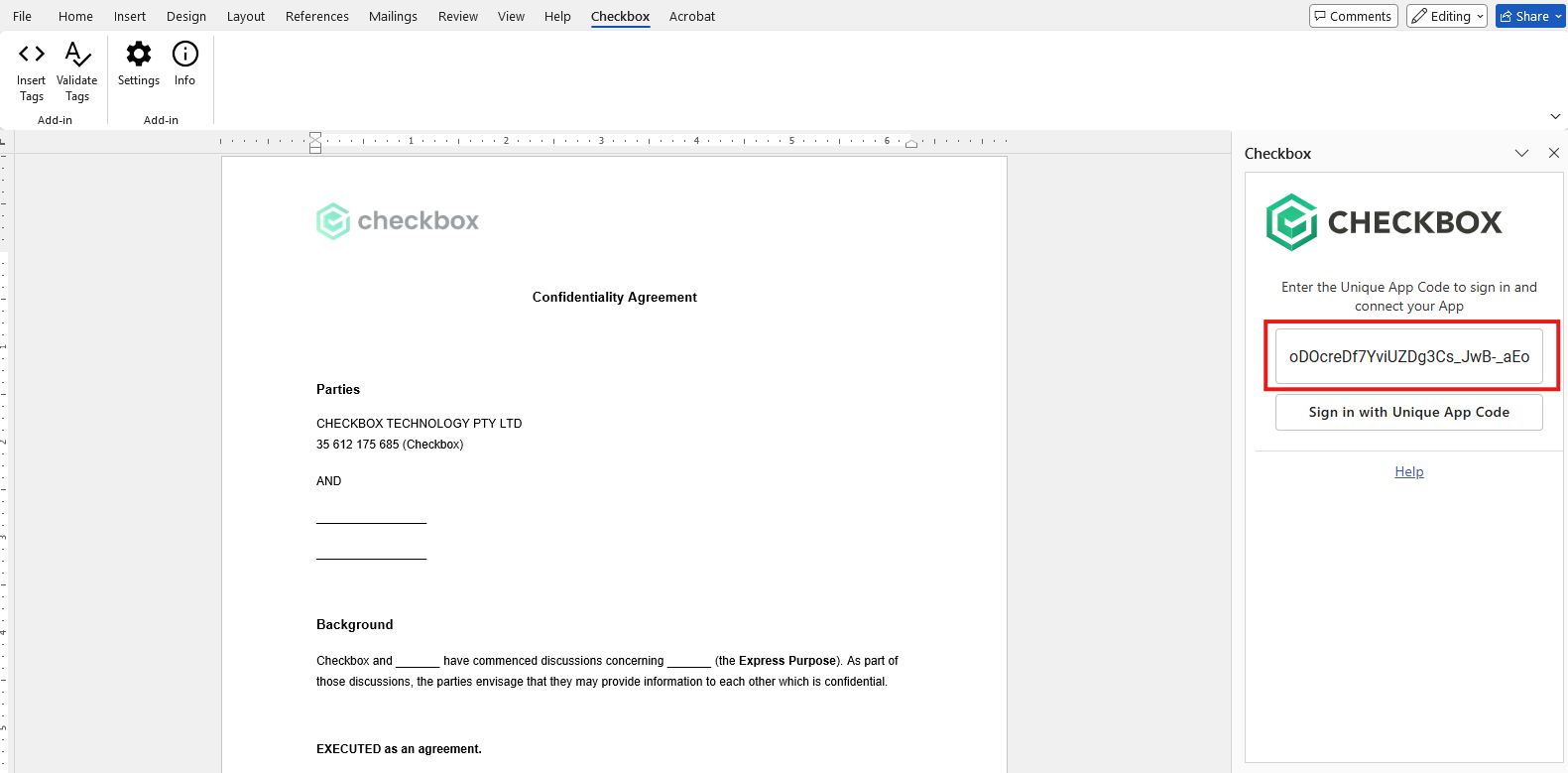Collapse the ribbon with the chevron
This screenshot has height=773, width=1568.
pos(1555,116)
